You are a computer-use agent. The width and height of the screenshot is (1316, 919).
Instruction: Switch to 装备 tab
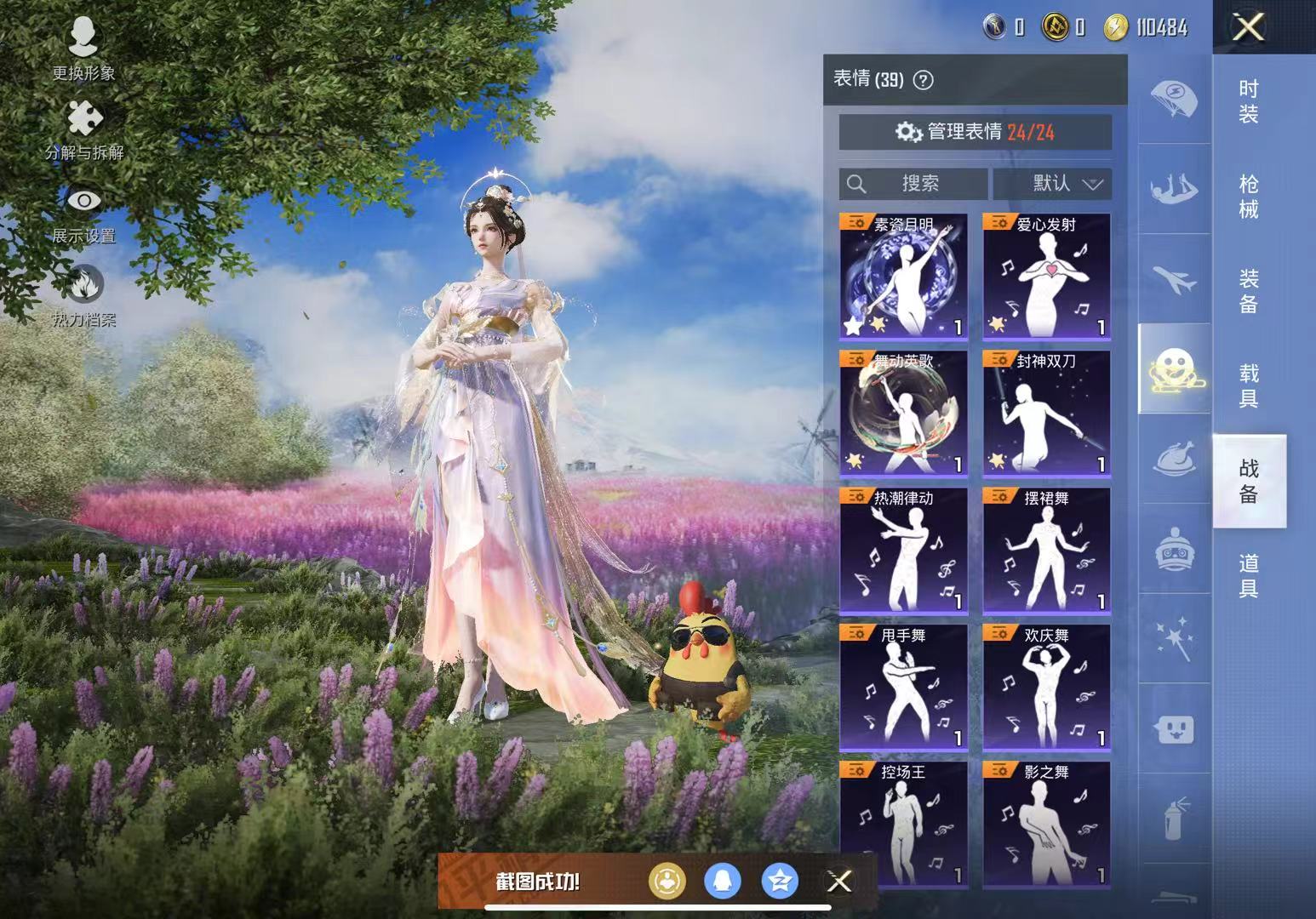tap(1249, 291)
